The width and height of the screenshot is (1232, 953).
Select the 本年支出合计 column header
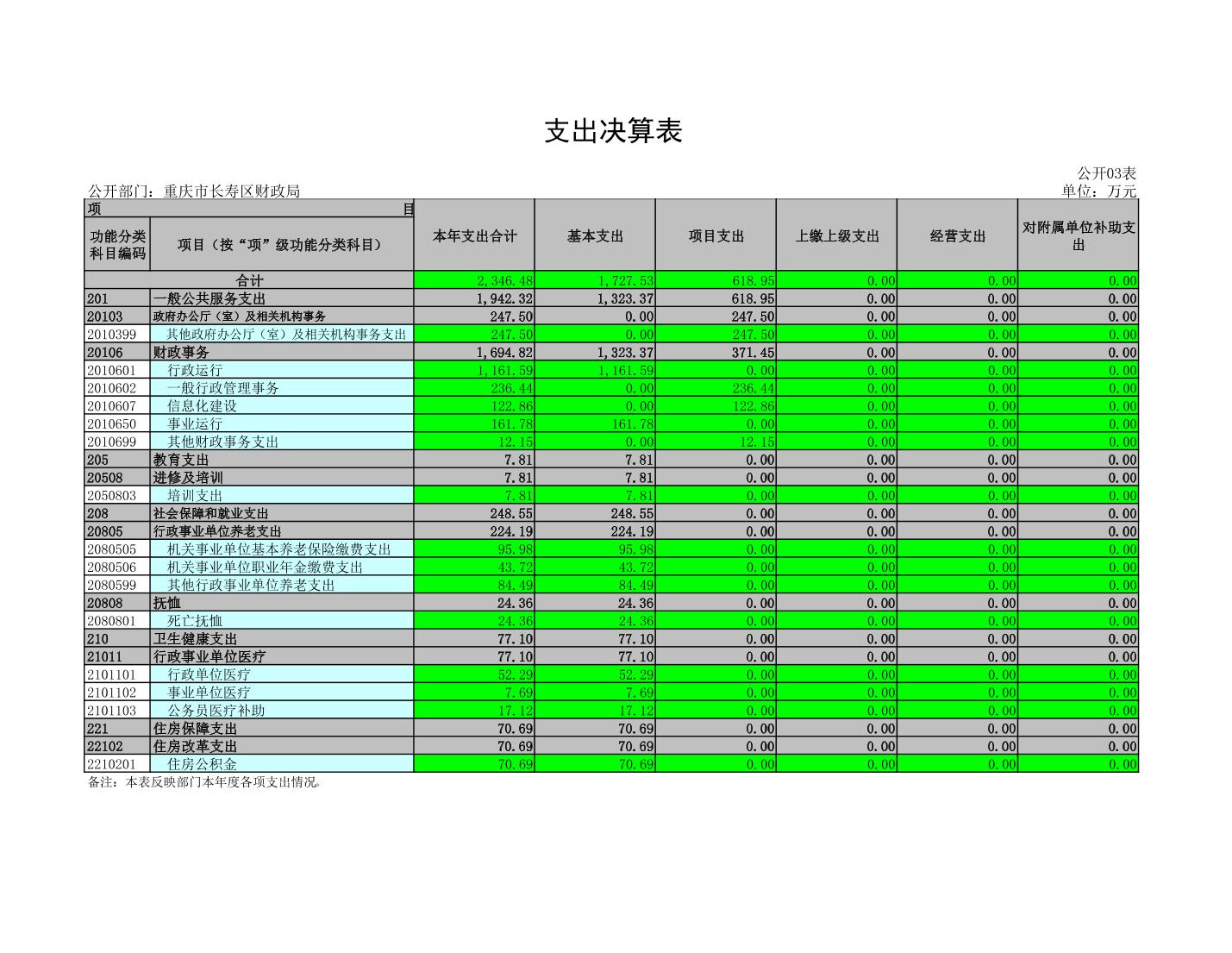474,236
